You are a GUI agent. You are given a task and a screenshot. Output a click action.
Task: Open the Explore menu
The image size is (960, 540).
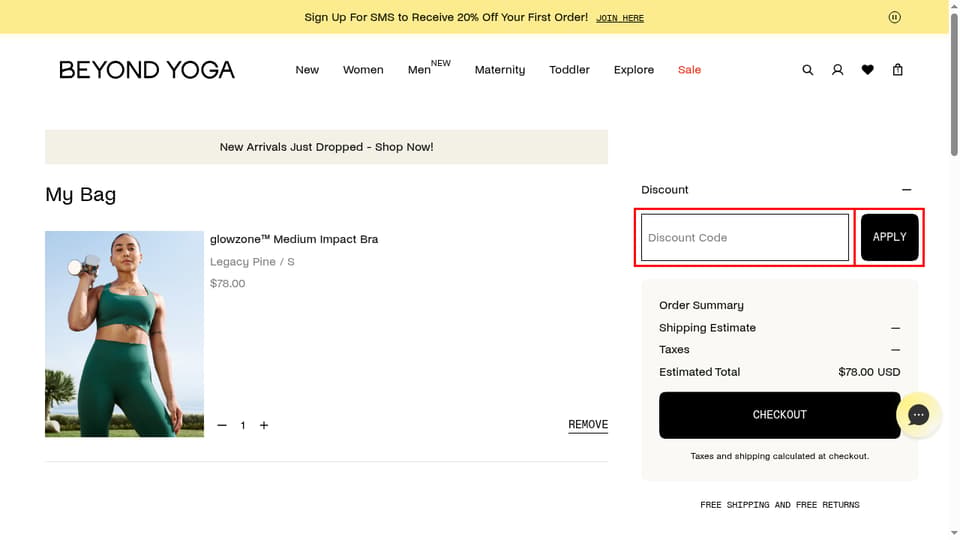pyautogui.click(x=634, y=70)
